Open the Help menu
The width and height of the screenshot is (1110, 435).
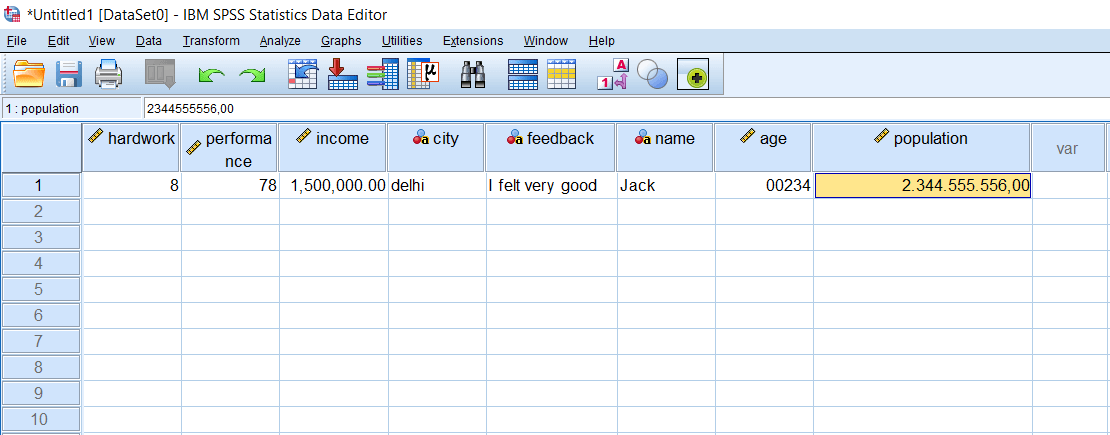click(x=602, y=41)
